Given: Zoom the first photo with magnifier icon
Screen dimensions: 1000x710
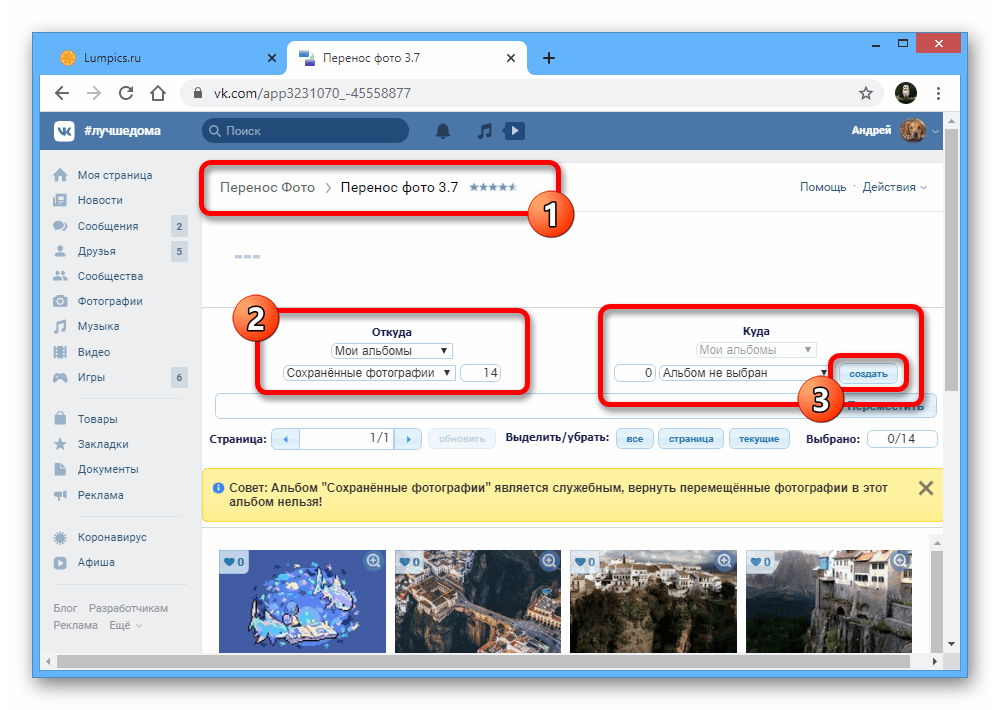Looking at the screenshot, I should (373, 562).
